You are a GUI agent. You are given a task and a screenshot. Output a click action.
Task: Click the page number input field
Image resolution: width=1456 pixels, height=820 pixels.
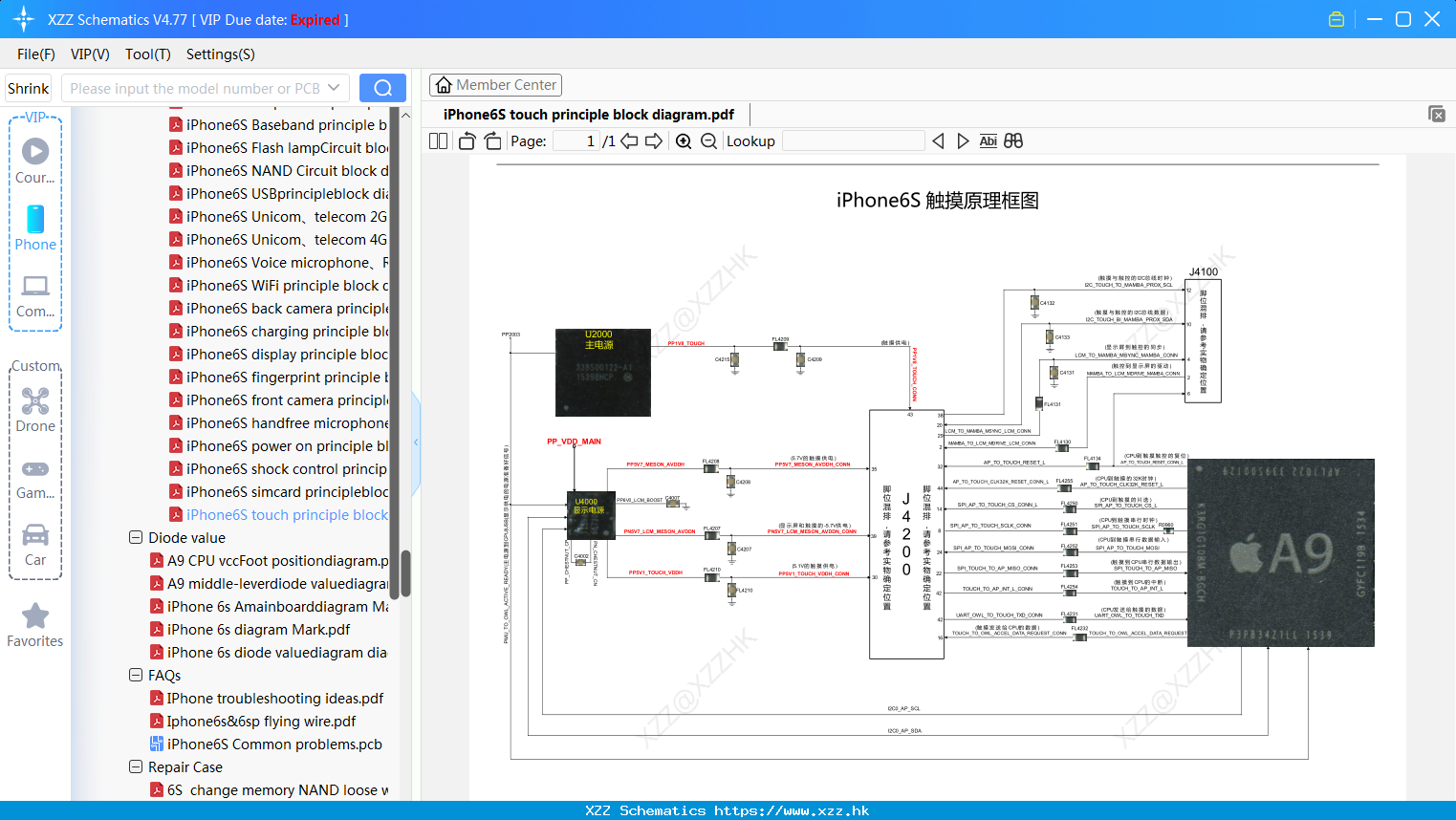[x=576, y=140]
